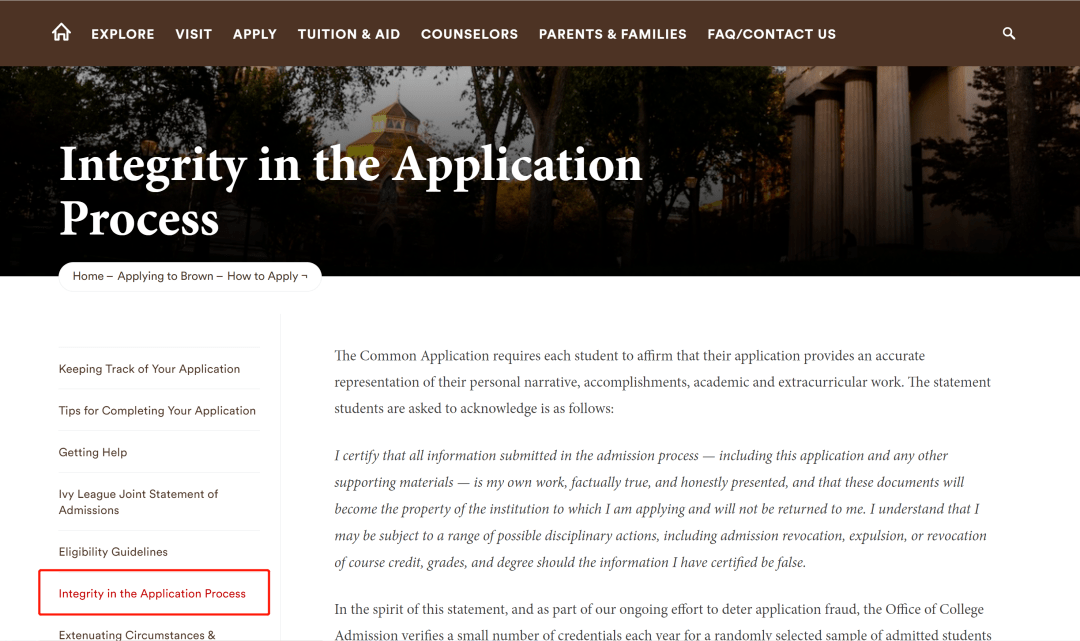Screen dimensions: 1080x641
Task: Open the Explore menu
Action: click(x=123, y=34)
